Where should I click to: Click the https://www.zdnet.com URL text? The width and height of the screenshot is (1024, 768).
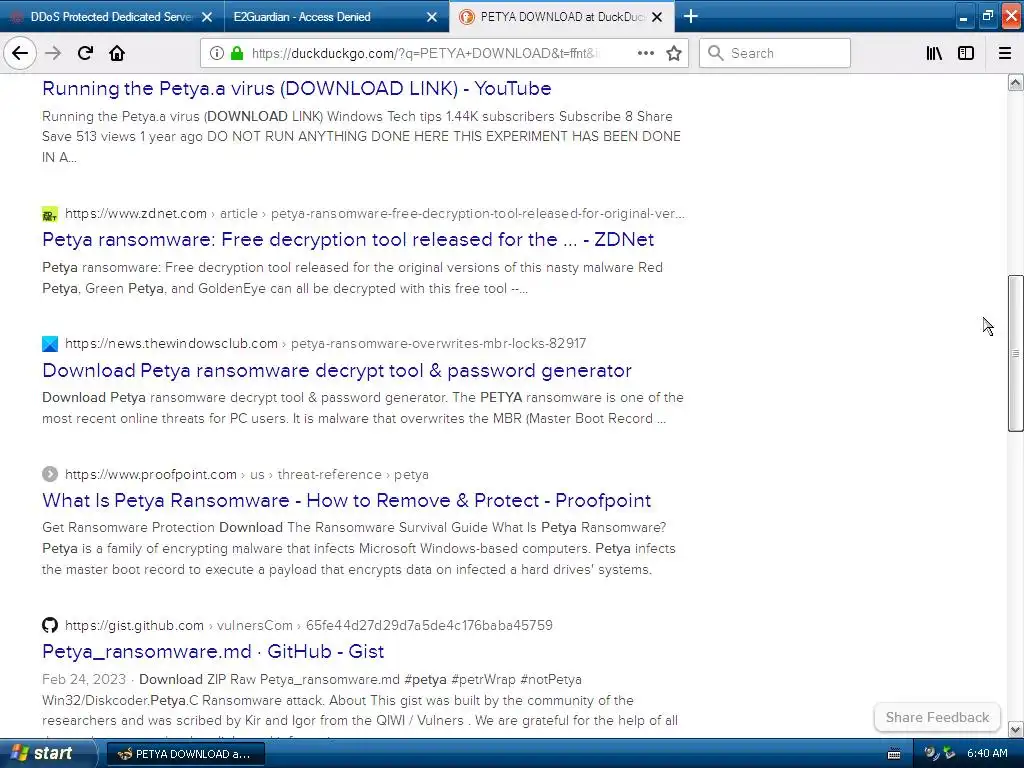coord(136,214)
